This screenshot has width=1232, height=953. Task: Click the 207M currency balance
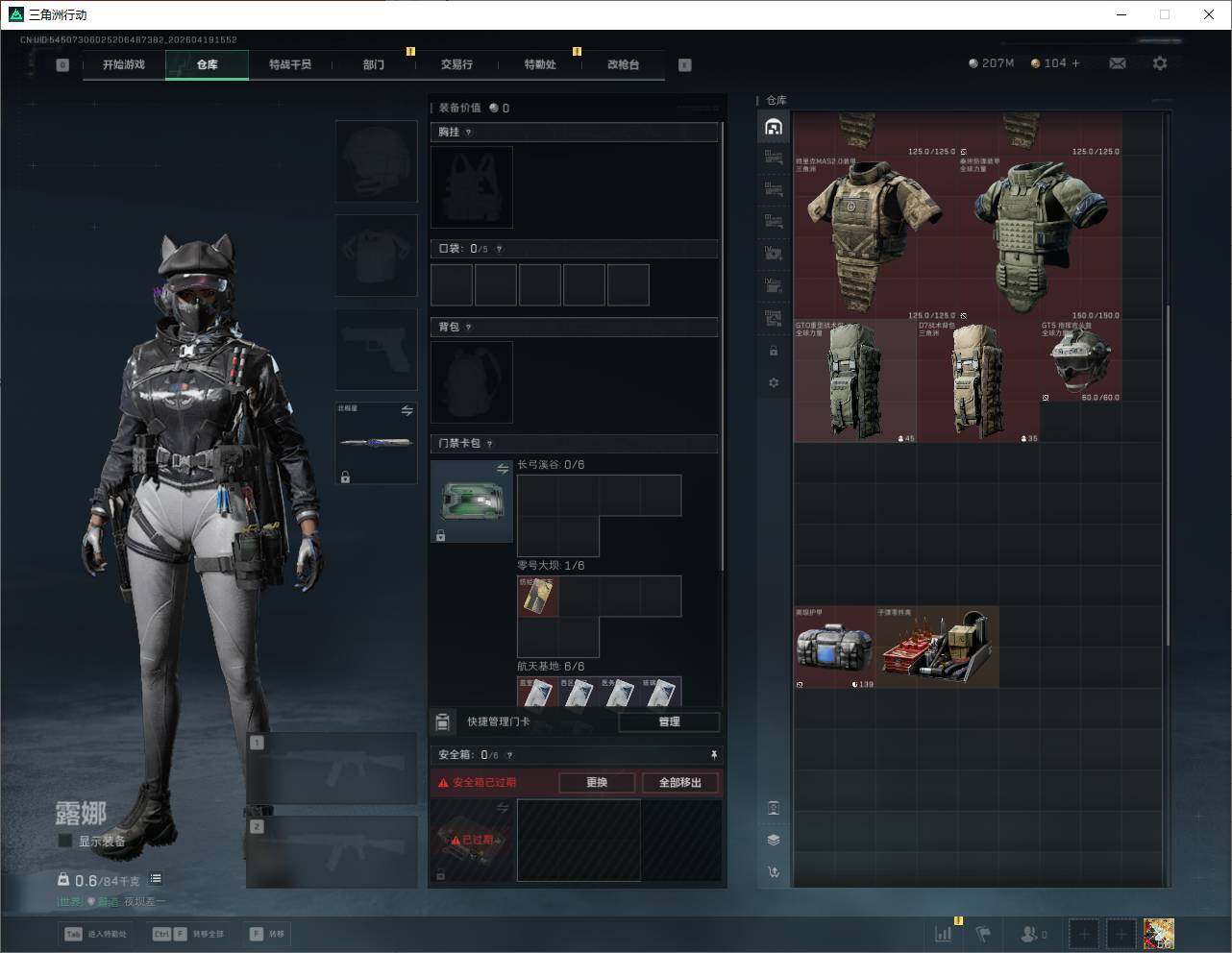(991, 63)
